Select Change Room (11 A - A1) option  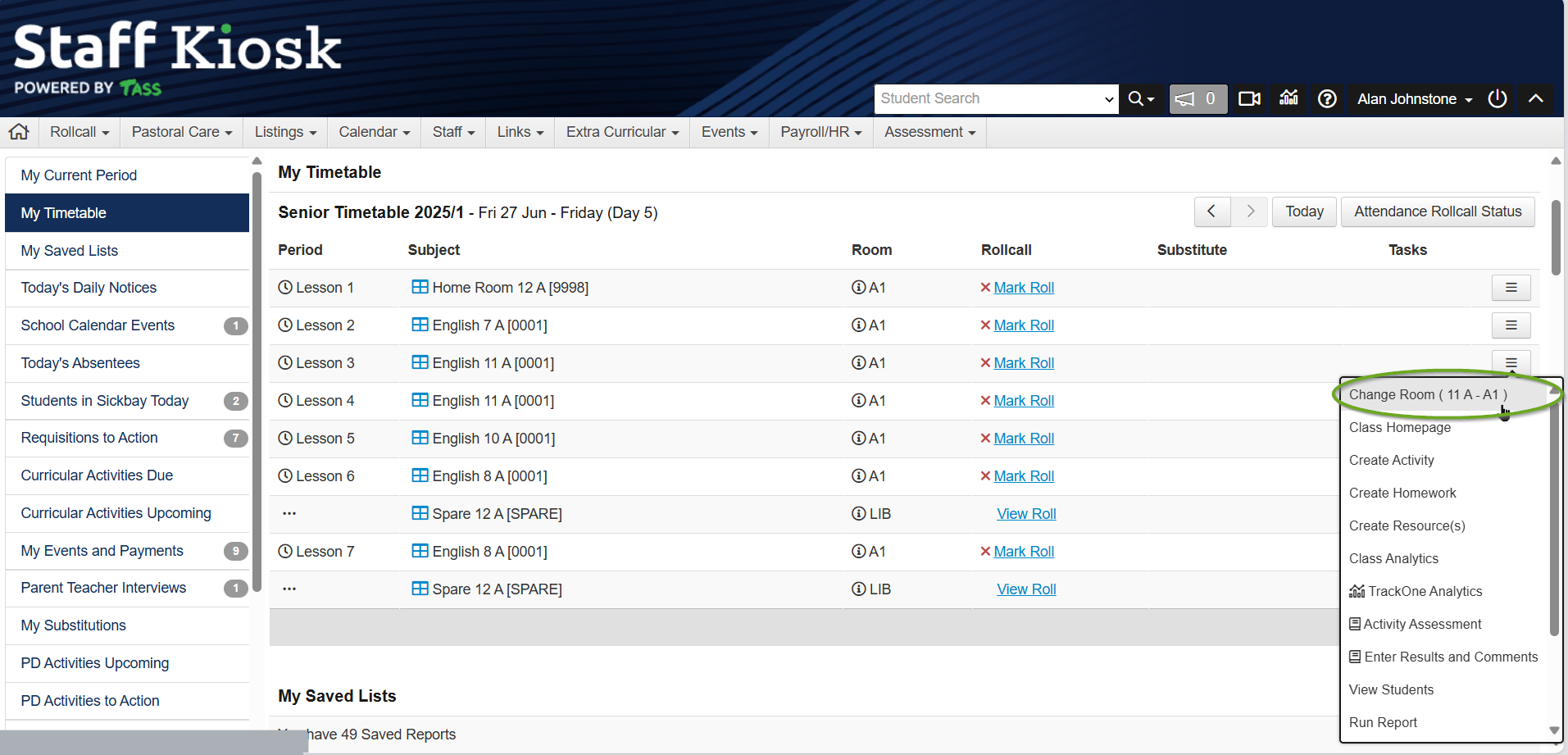1427,394
